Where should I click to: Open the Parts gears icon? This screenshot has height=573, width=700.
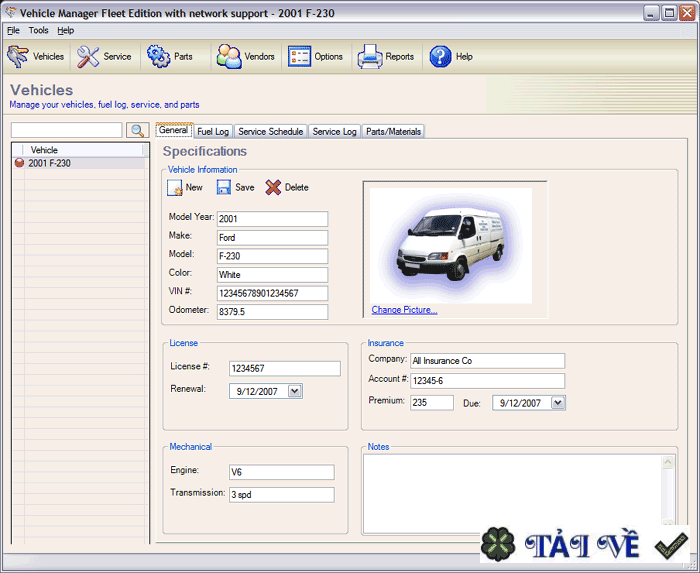pos(170,57)
